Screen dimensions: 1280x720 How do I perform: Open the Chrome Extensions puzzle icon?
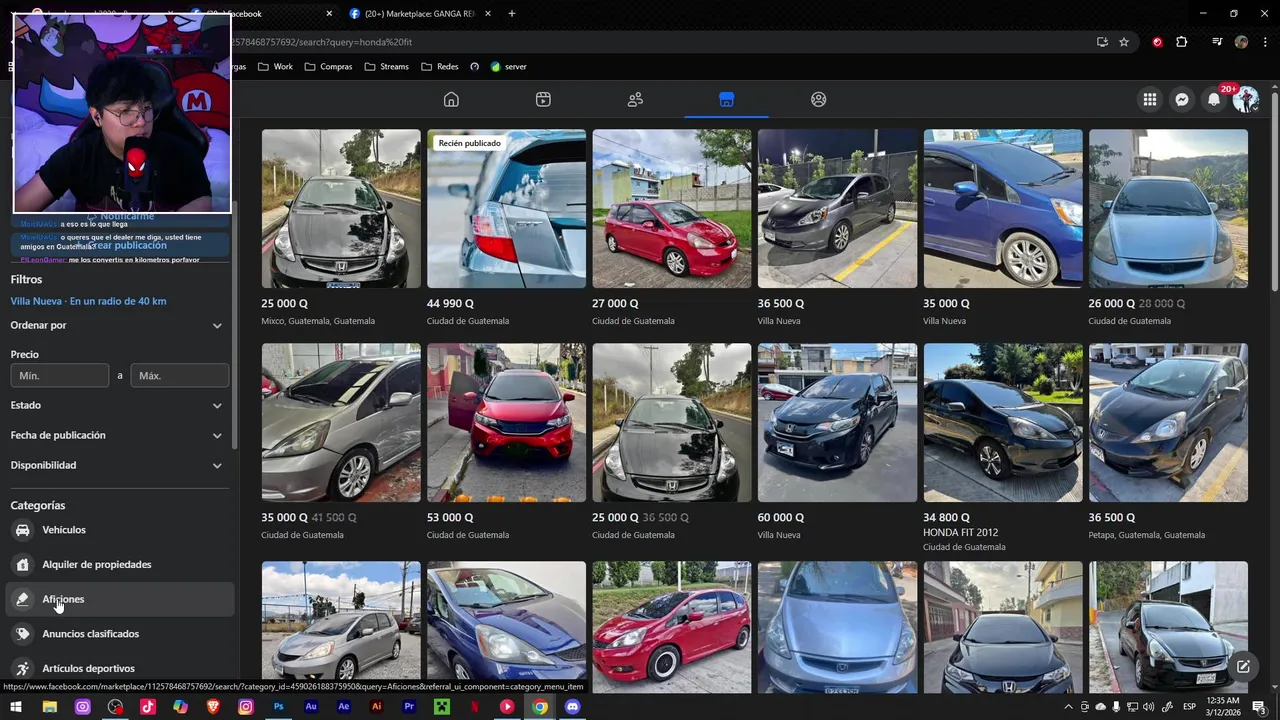[x=1182, y=42]
